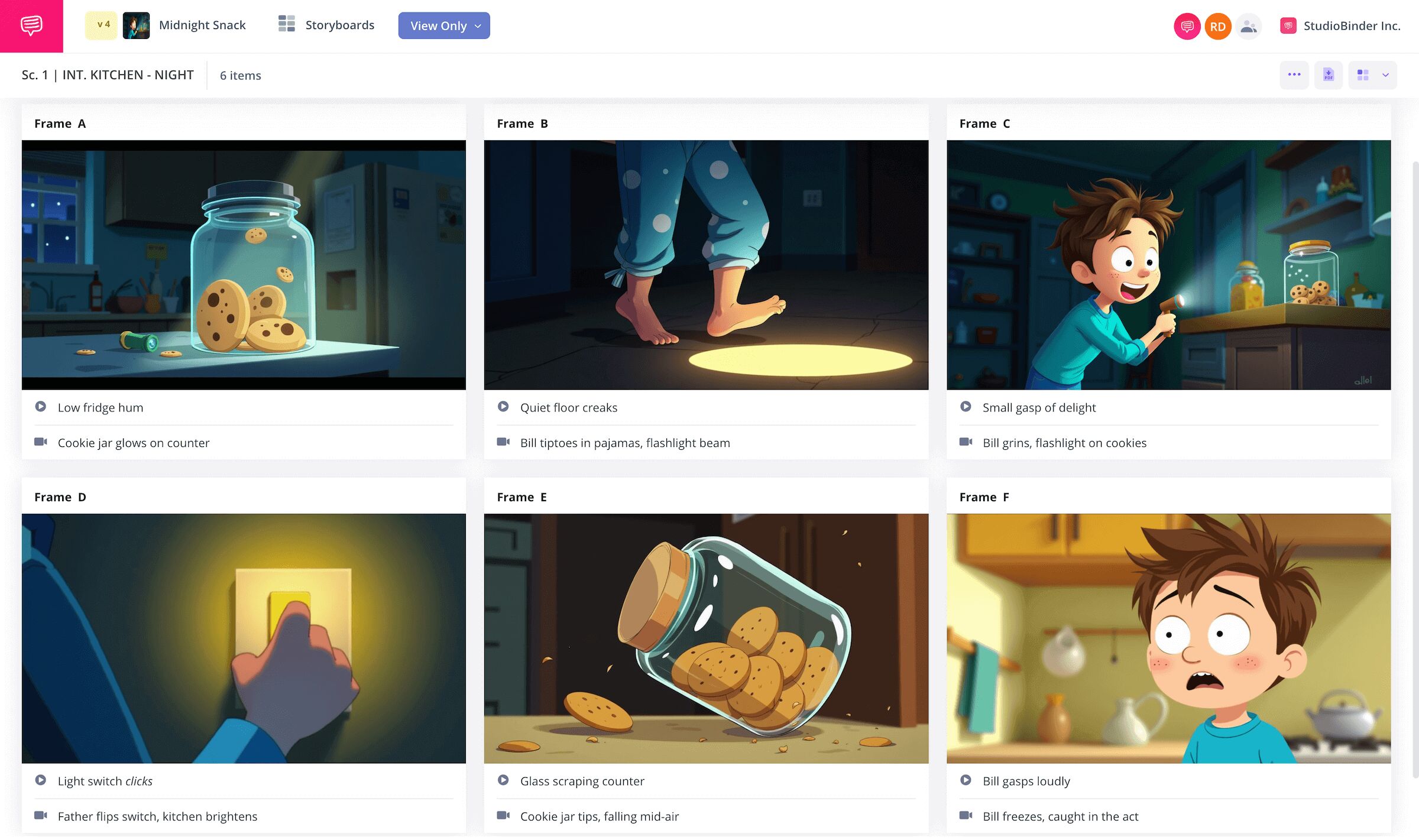Click the PDF download icon

coord(1328,75)
